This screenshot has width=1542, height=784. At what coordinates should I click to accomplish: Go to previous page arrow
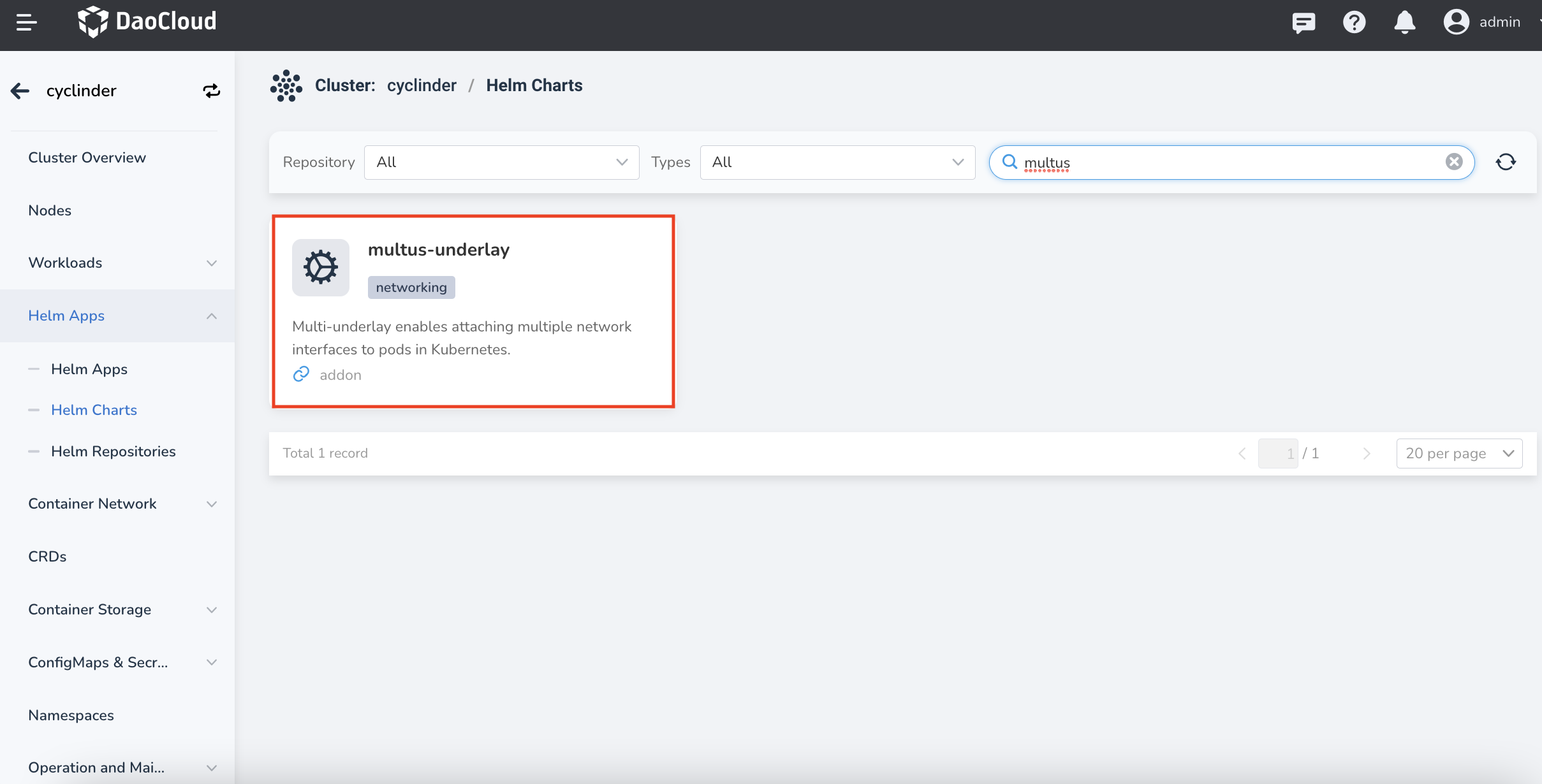tap(1242, 453)
